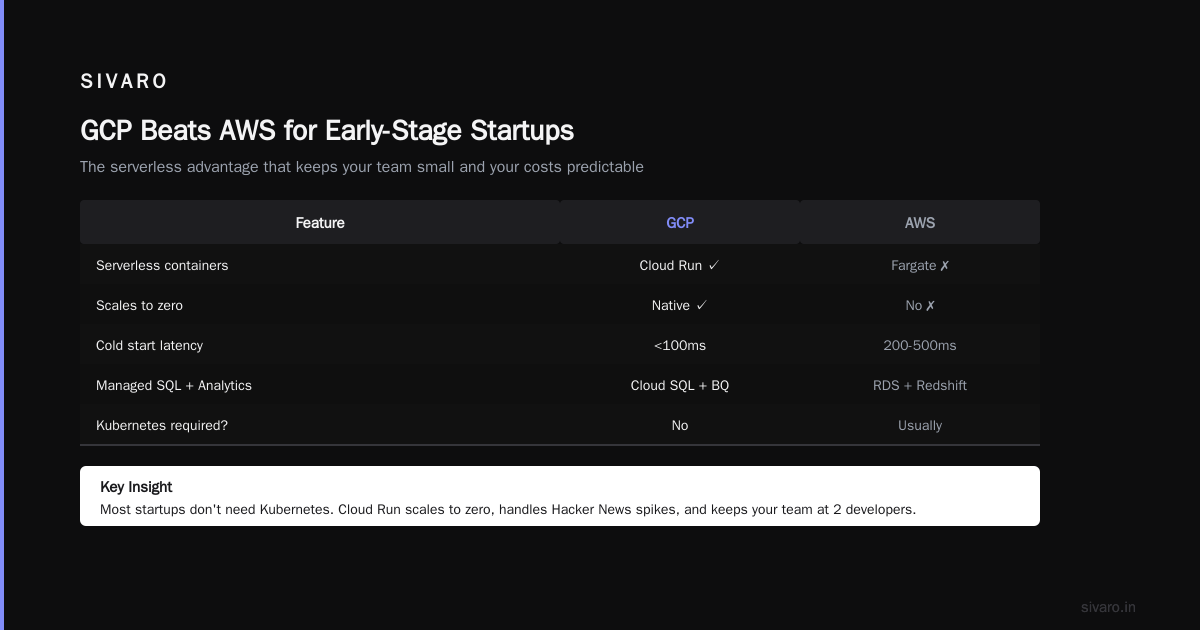The width and height of the screenshot is (1200, 630).
Task: Select the GCP column header
Action: [x=680, y=223]
